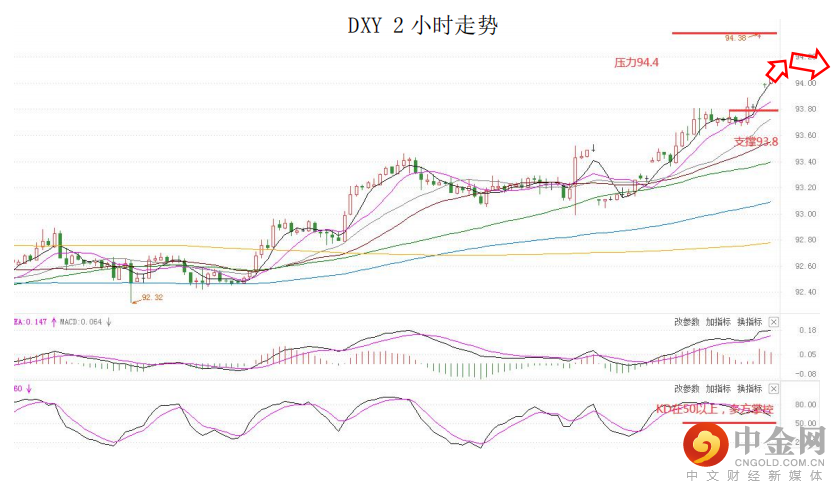Viewport: 840px width, 494px height.
Task: Click the 93.00 price axis label
Action: tap(806, 214)
